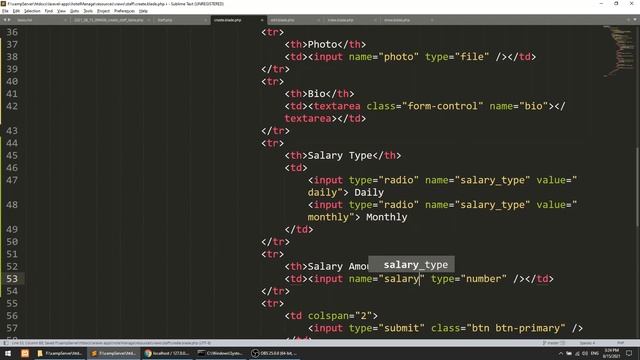Open the Spaces: 4 indentation setting

click(x=587, y=343)
